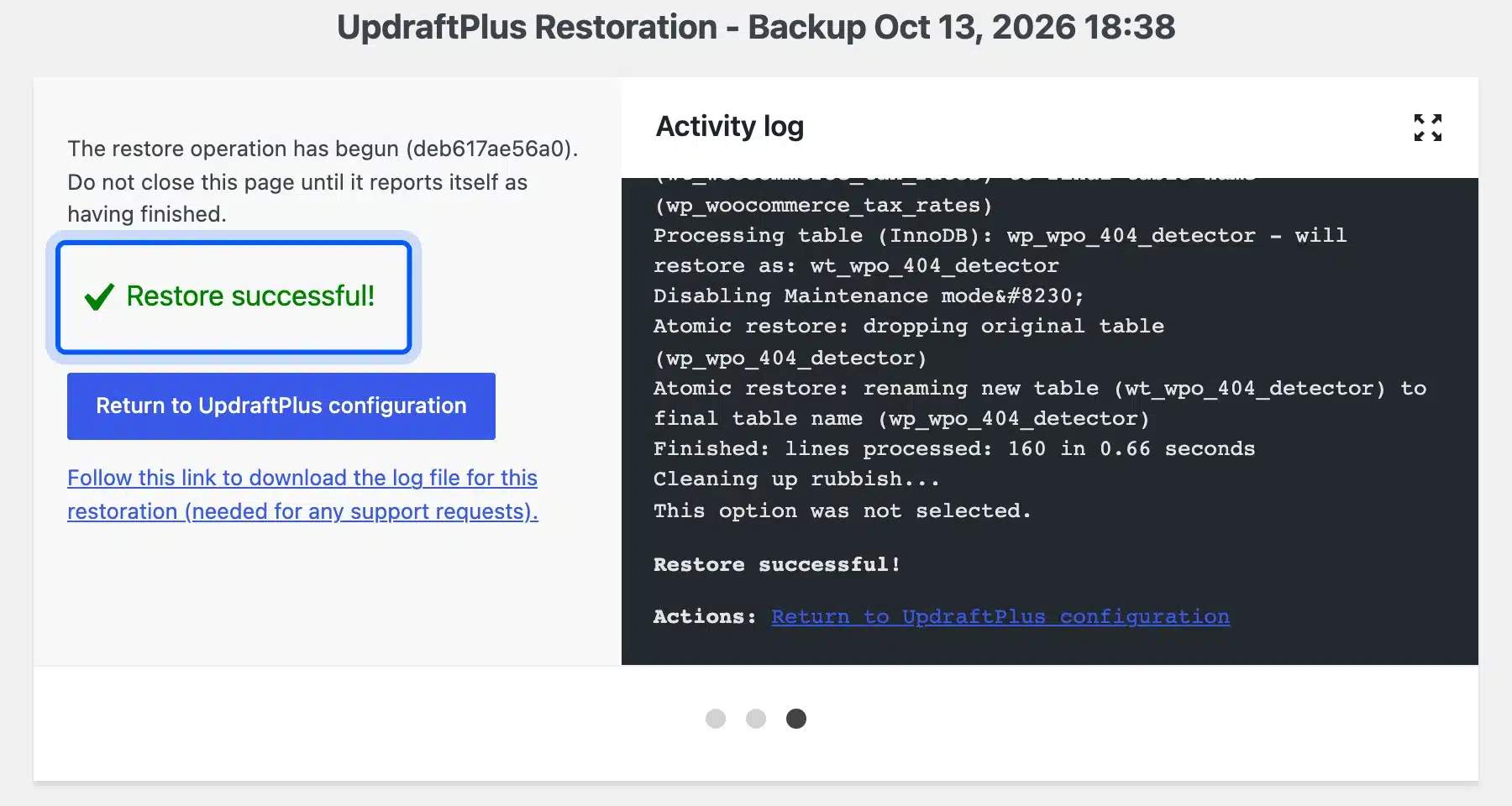Go to the second step dot
This screenshot has width=1512, height=806.
(x=756, y=719)
